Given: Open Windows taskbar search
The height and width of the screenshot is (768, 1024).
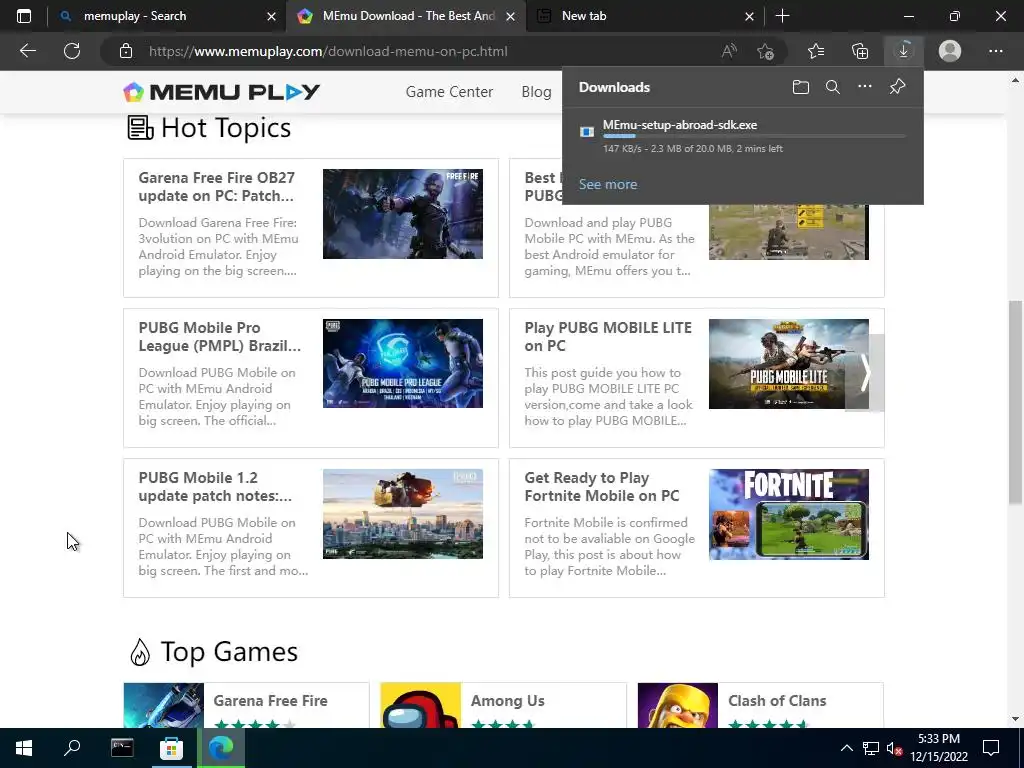Looking at the screenshot, I should point(72,748).
